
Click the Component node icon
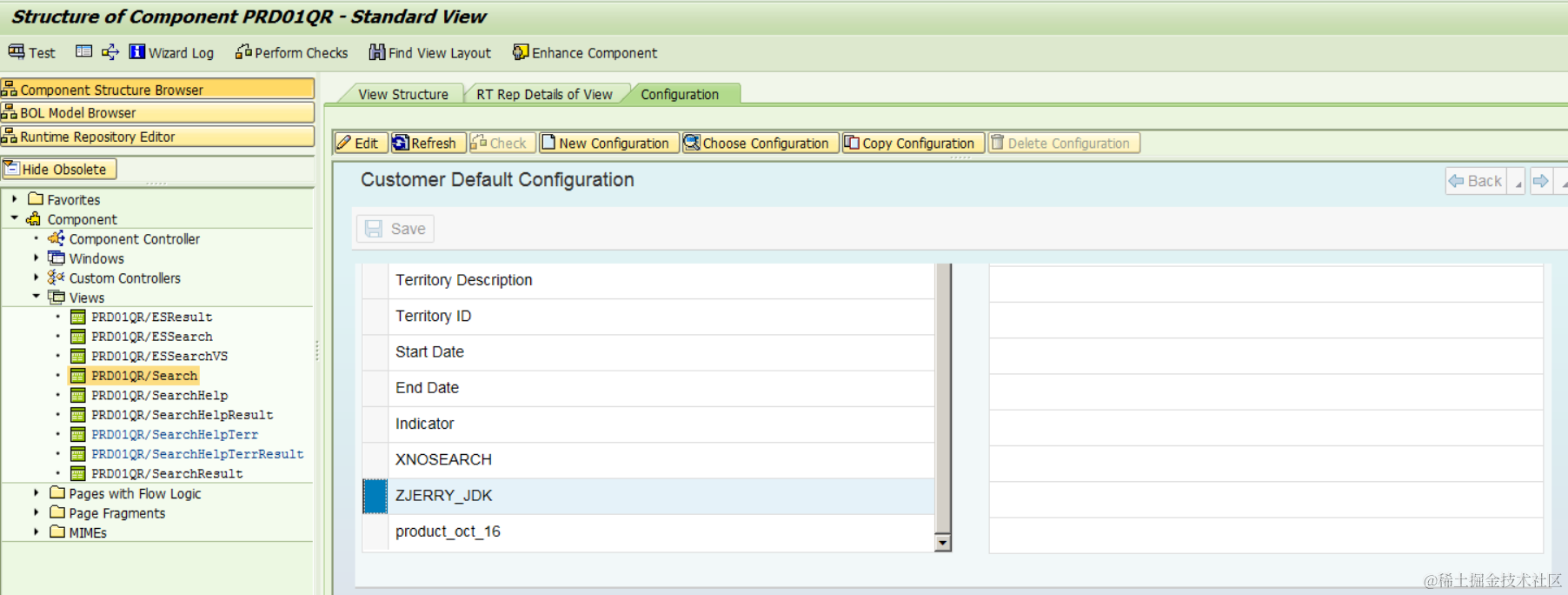(x=35, y=218)
